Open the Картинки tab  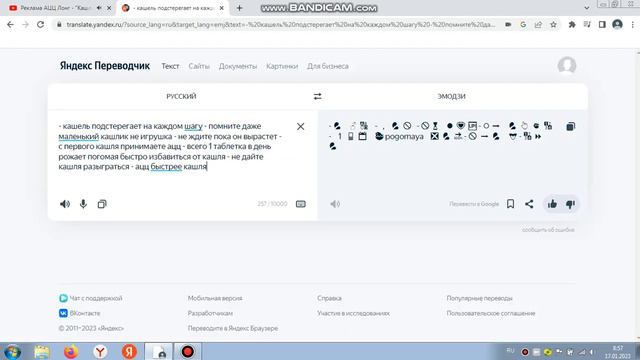pos(282,66)
